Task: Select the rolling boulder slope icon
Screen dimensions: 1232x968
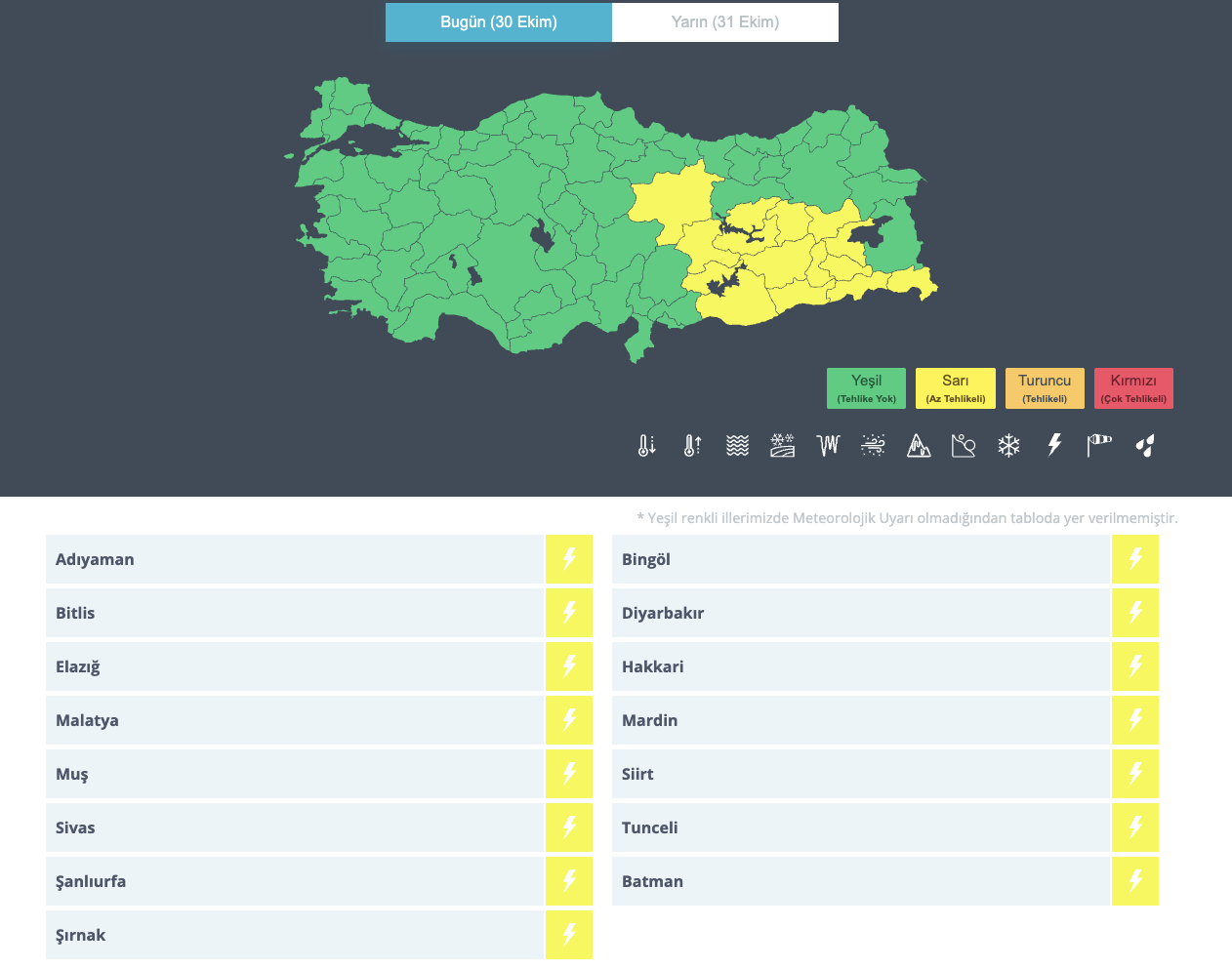Action: [964, 446]
